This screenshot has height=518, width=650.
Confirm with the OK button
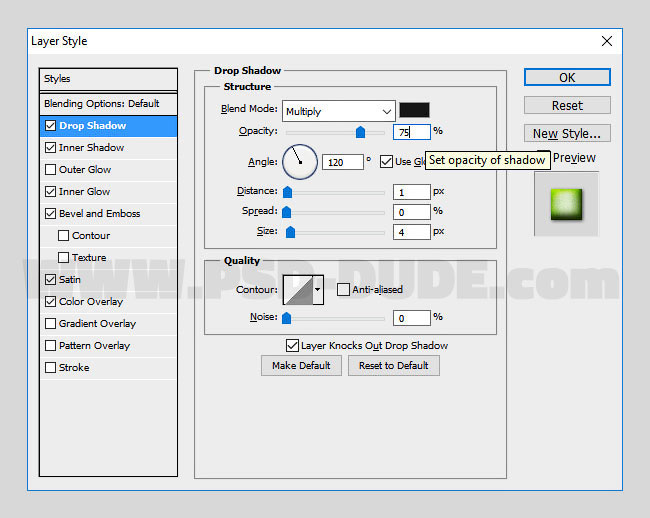[x=567, y=77]
